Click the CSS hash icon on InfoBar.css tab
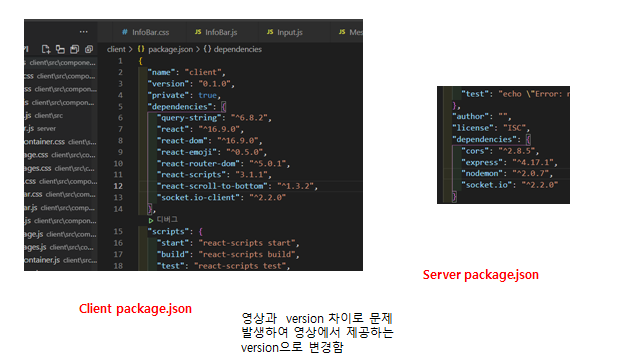Screen dimensions: 640x360 [124, 32]
